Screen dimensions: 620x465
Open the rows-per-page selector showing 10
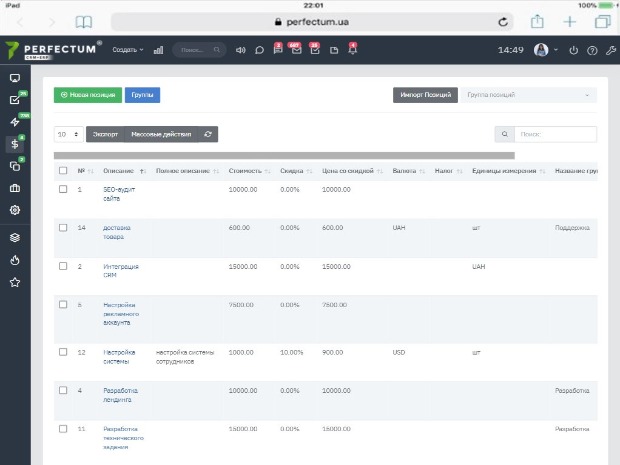click(x=69, y=134)
